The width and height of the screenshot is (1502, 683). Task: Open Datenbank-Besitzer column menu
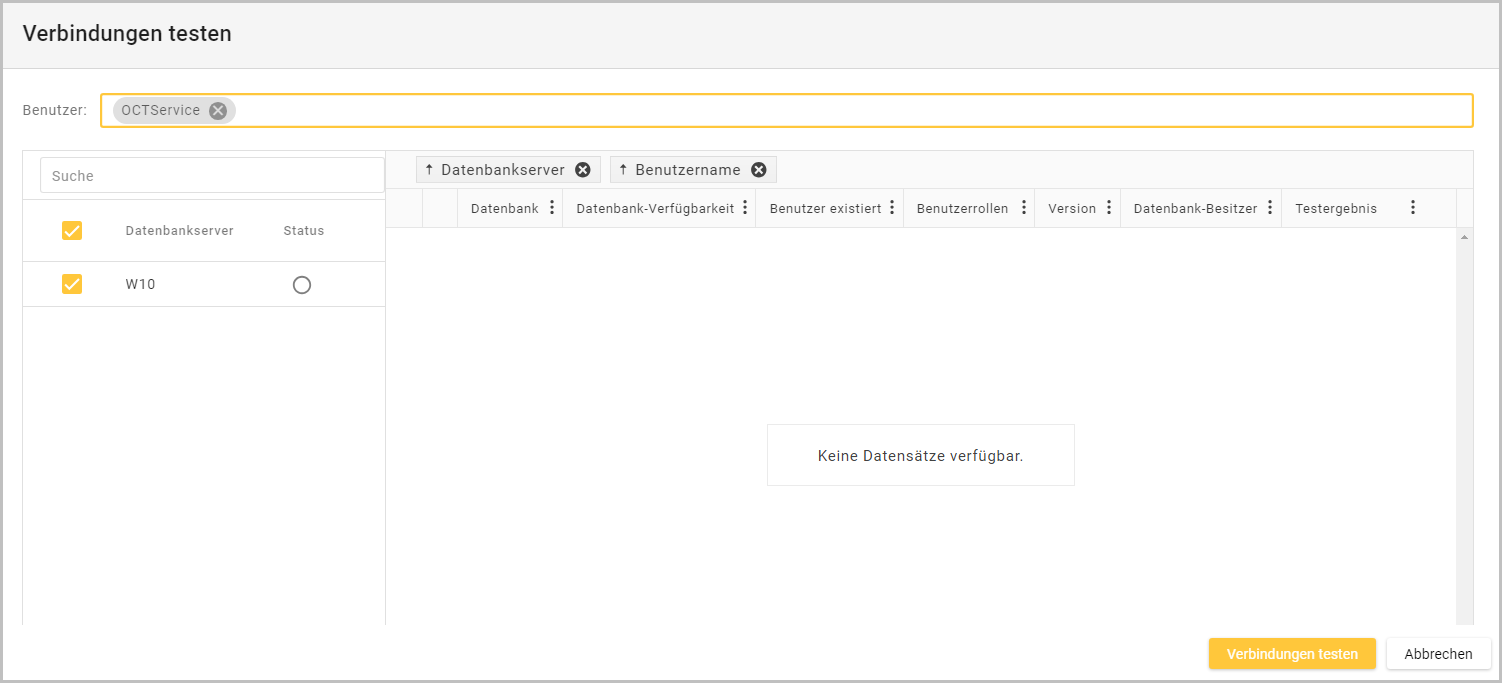pos(1270,208)
